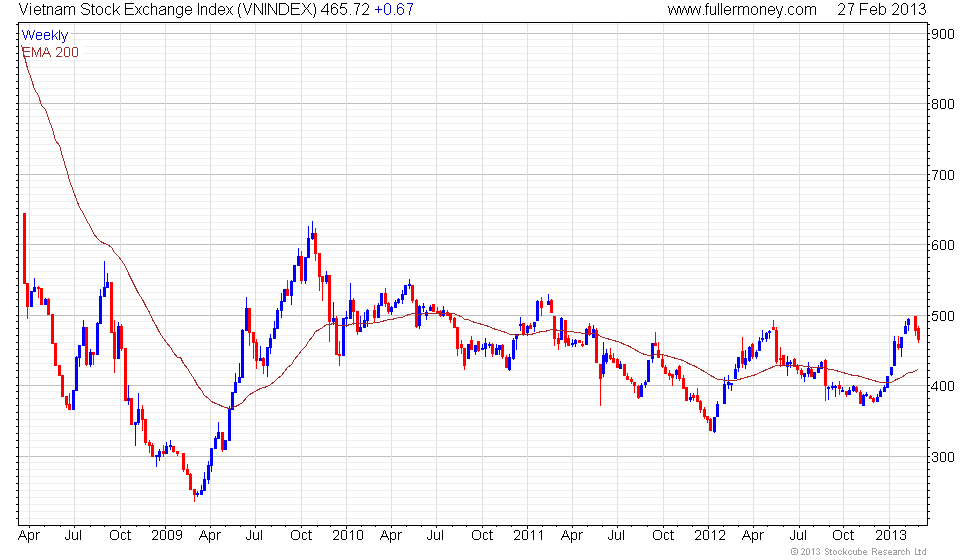Click the index value 465.72
The image size is (980, 560).
pyautogui.click(x=346, y=10)
